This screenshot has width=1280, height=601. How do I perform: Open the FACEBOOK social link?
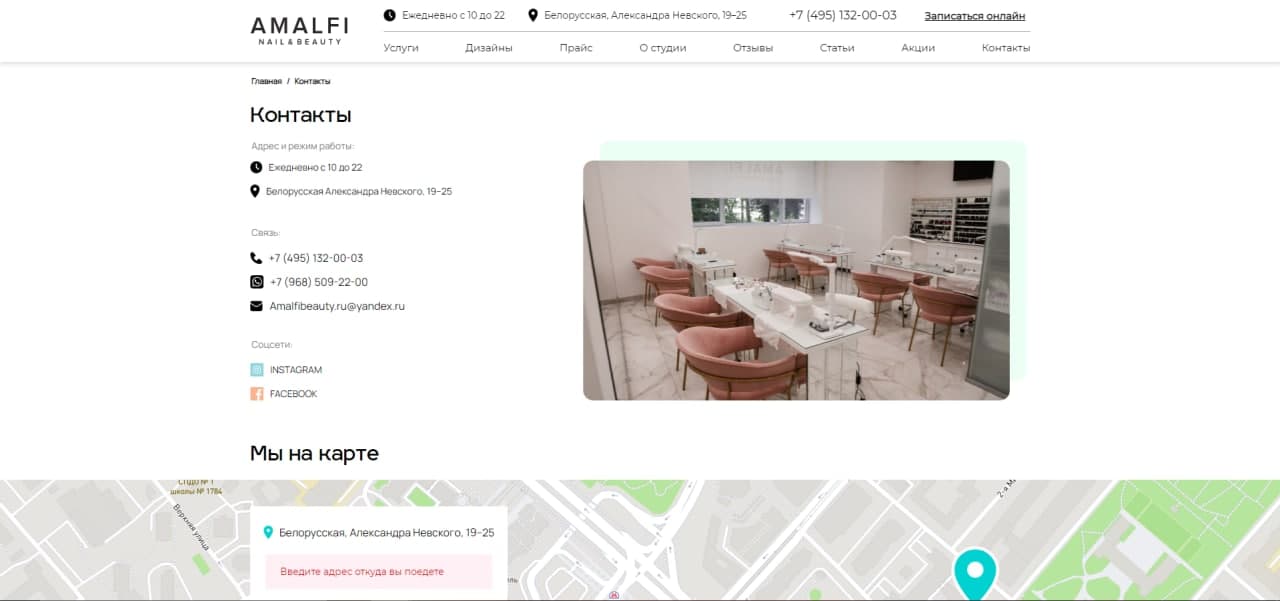293,394
